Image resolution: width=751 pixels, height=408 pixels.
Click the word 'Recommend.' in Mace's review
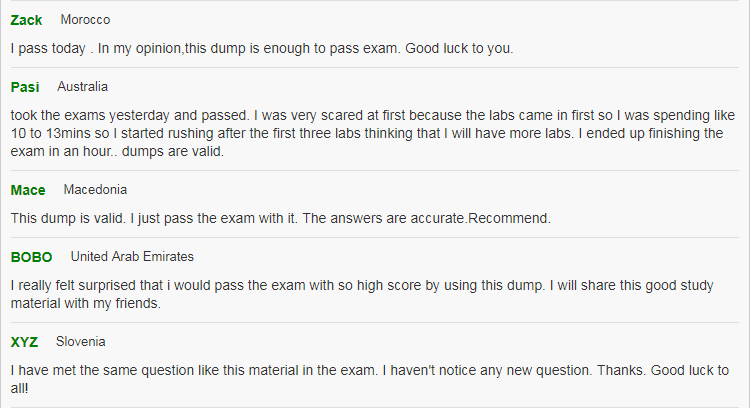[x=509, y=218]
